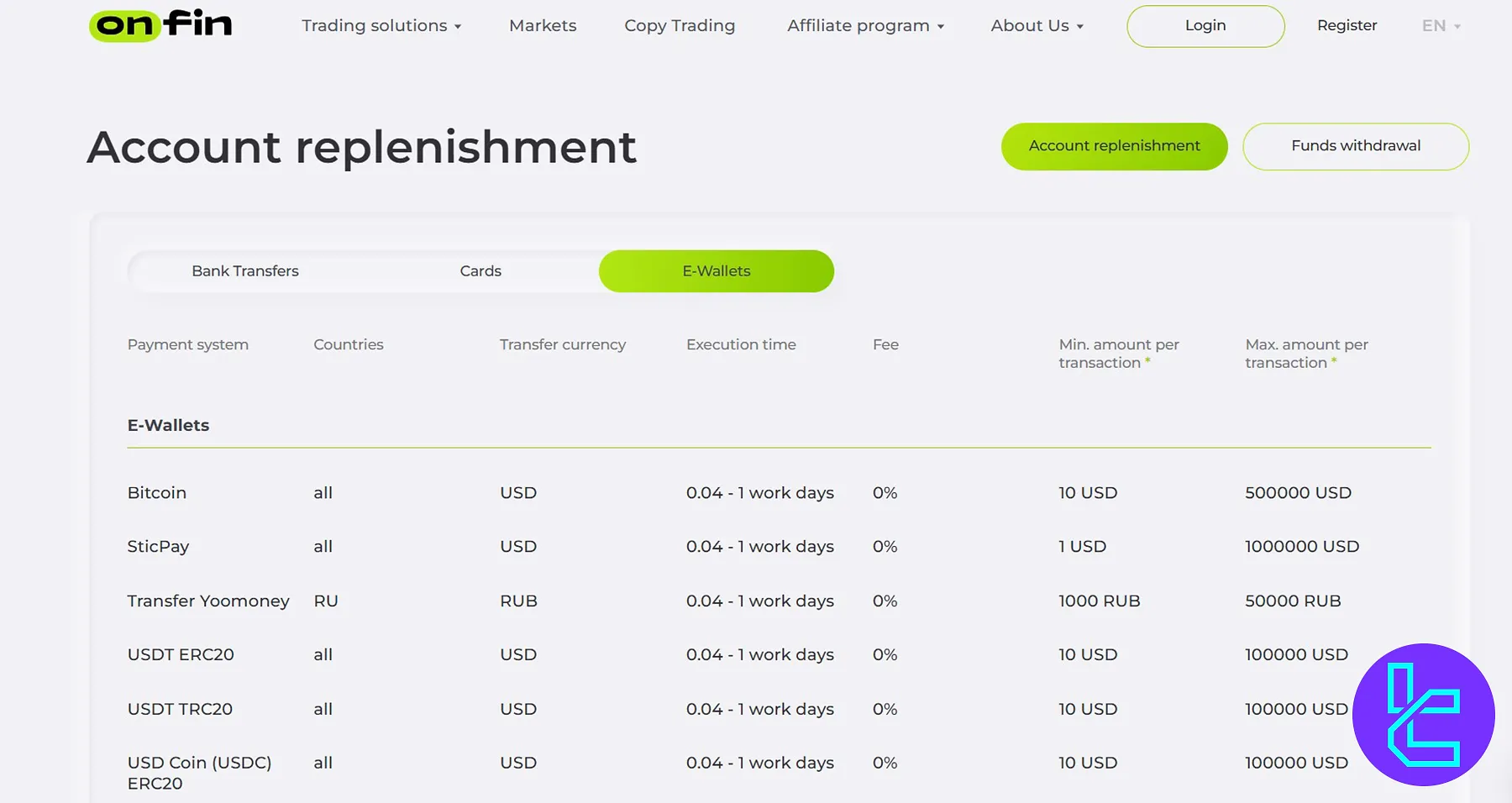Expand the About Us menu
Image resolution: width=1512 pixels, height=803 pixels.
(1037, 26)
